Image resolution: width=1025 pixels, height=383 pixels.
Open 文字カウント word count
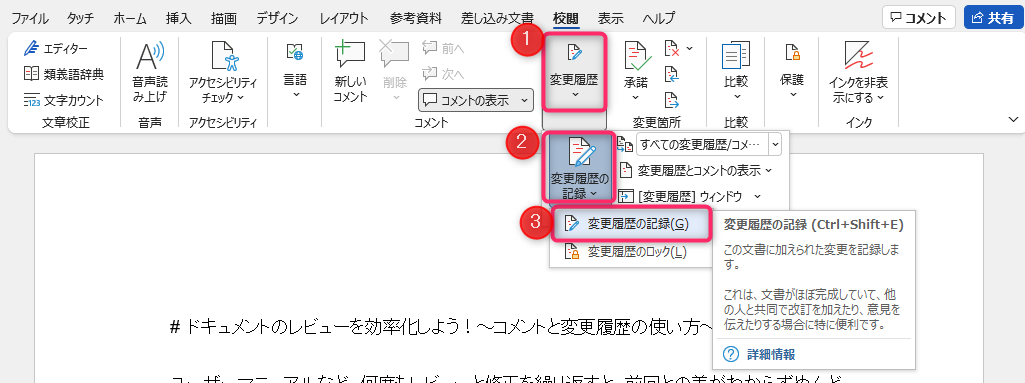click(63, 100)
